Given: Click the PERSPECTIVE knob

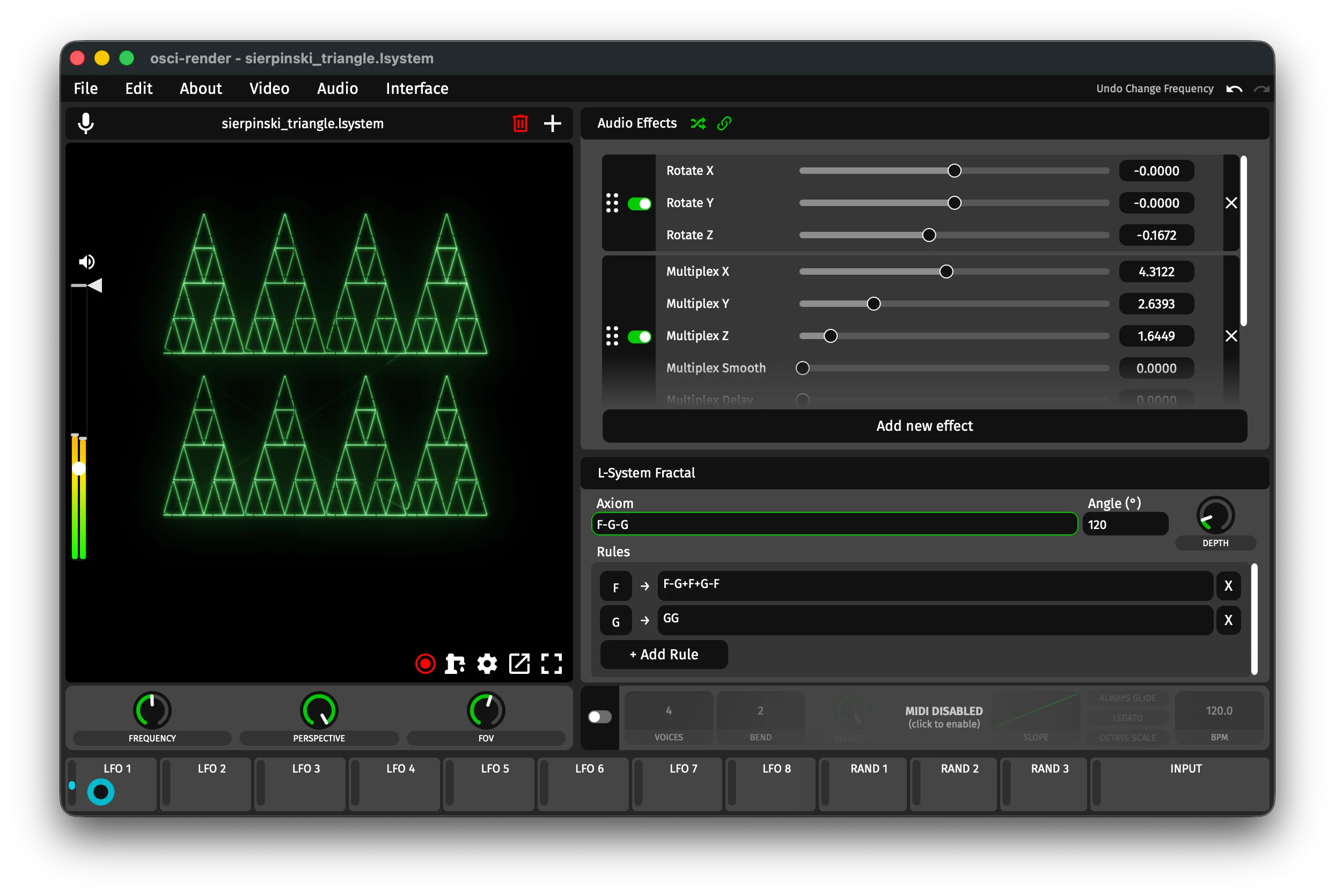Looking at the screenshot, I should [319, 710].
